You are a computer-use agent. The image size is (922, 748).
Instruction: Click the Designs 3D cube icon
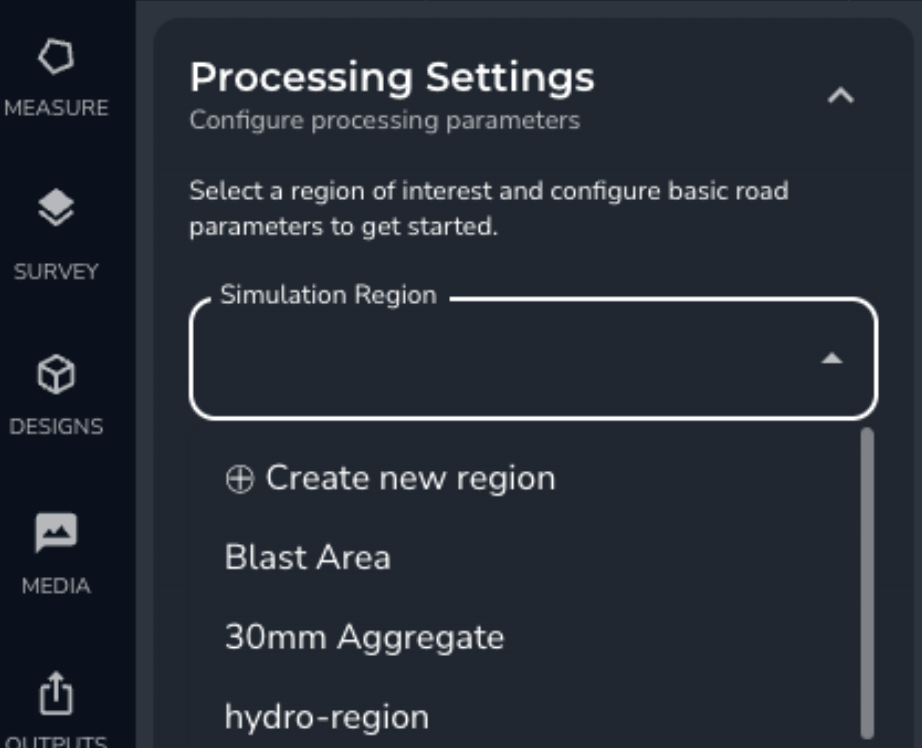pyautogui.click(x=58, y=375)
